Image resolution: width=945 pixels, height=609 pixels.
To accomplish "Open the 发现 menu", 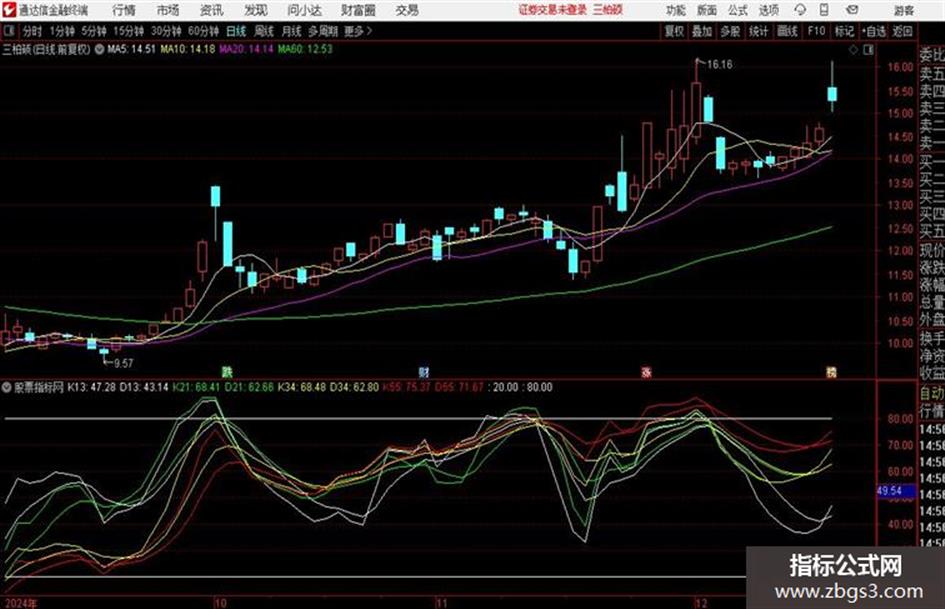I will click(x=256, y=10).
